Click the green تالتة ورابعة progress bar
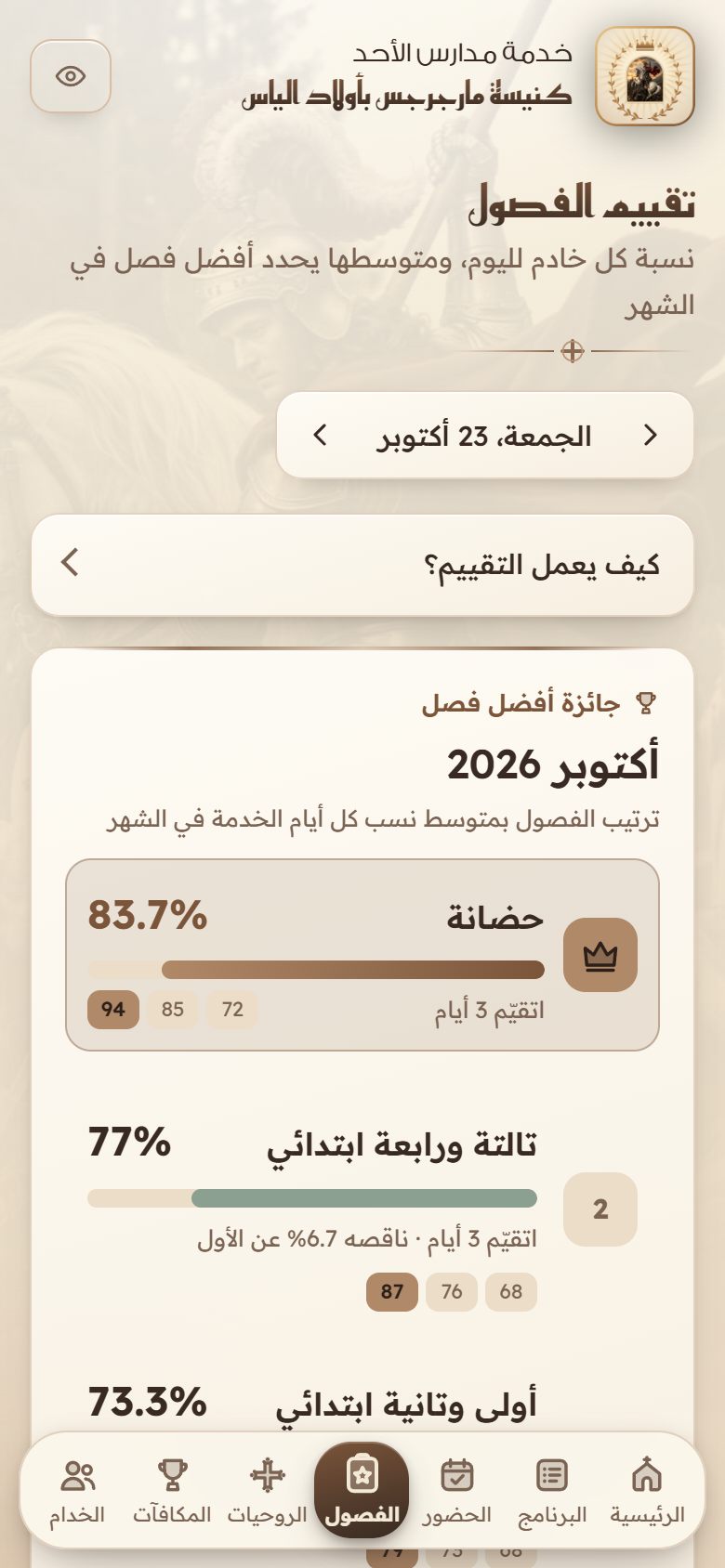725x1568 pixels. (312, 1198)
